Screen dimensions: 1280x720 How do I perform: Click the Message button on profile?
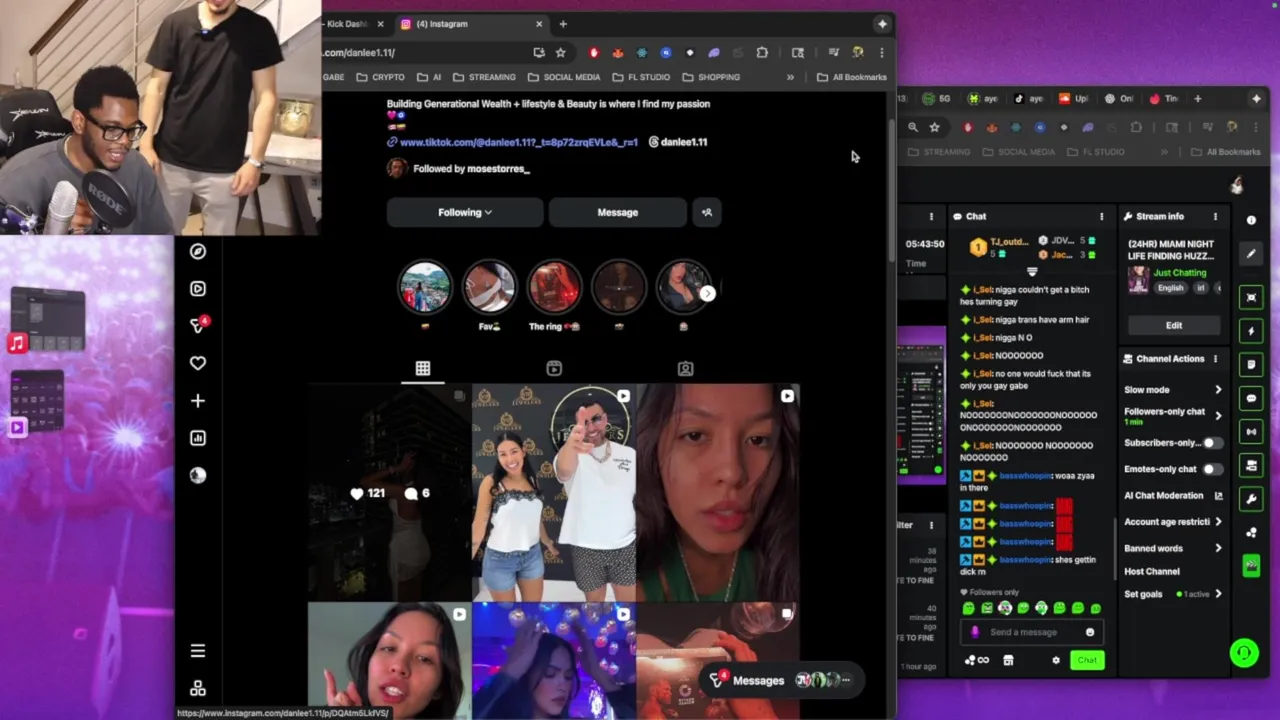618,212
